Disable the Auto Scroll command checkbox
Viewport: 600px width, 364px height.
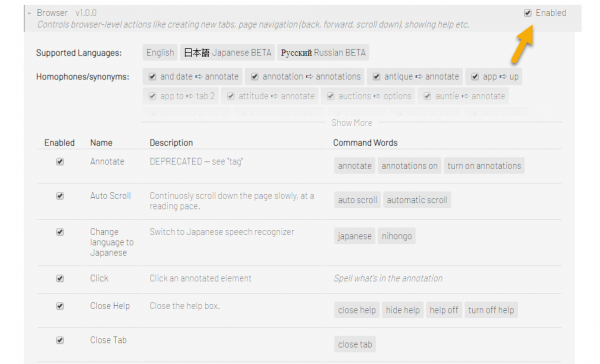(x=60, y=196)
